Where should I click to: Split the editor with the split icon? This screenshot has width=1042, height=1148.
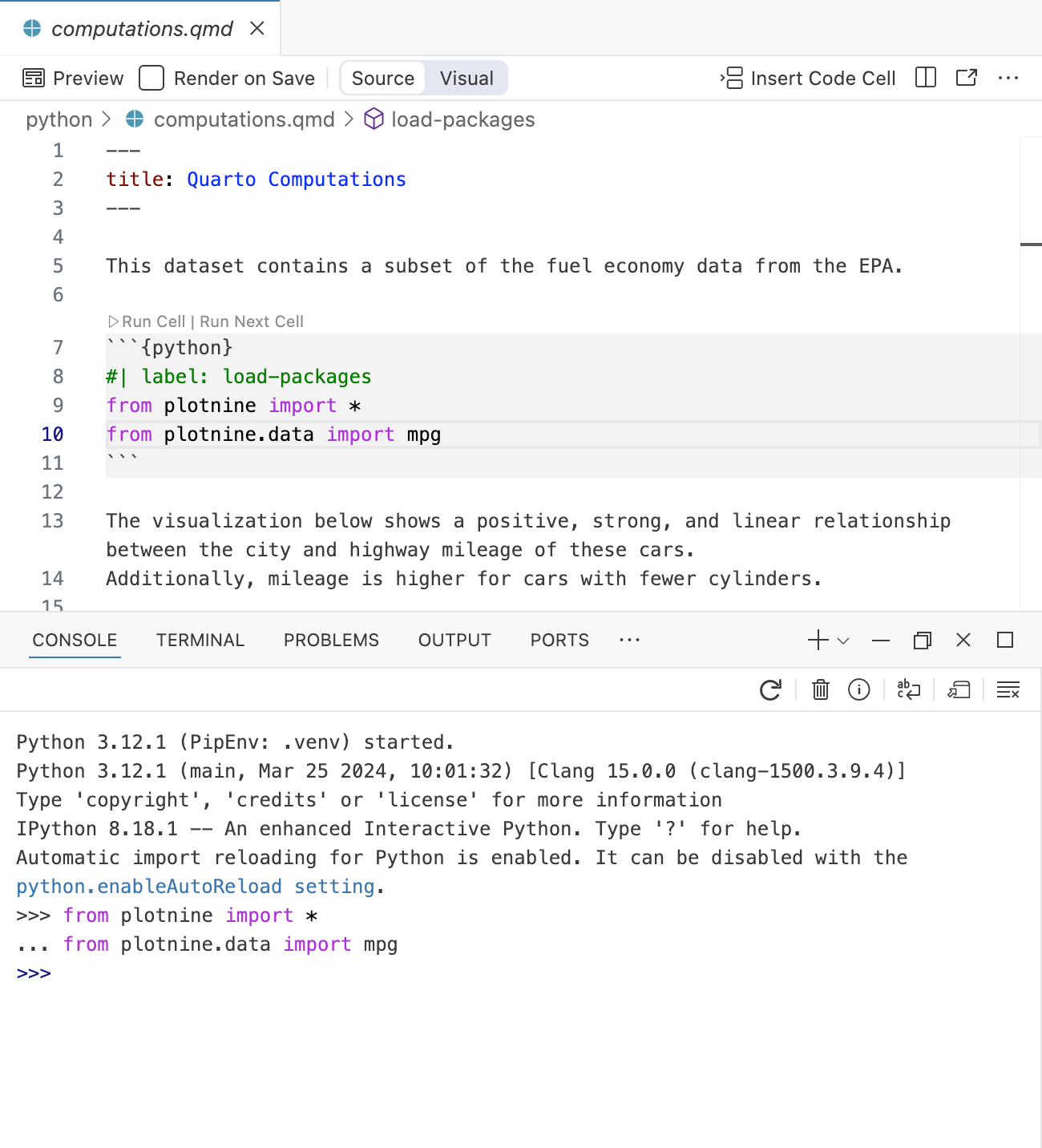[x=926, y=78]
